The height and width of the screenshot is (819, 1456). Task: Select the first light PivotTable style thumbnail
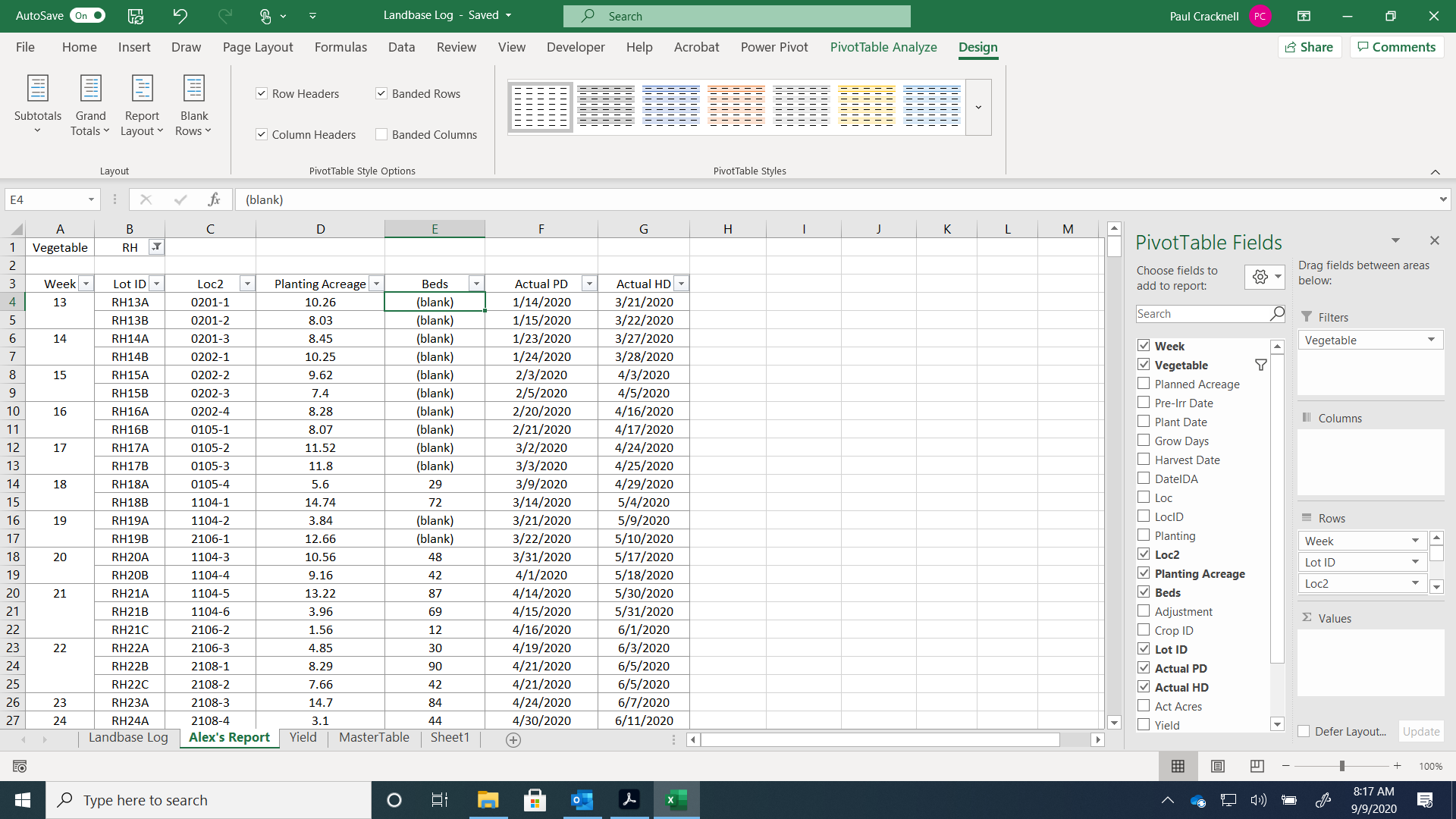[x=541, y=107]
